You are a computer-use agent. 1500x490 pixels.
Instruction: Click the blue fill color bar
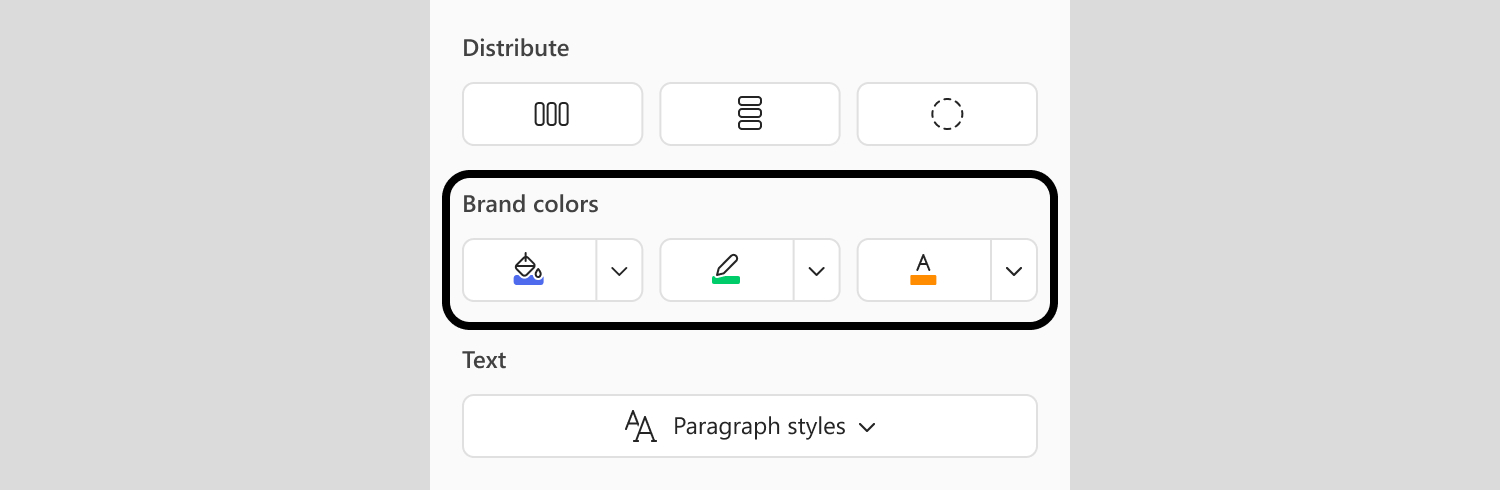[528, 281]
